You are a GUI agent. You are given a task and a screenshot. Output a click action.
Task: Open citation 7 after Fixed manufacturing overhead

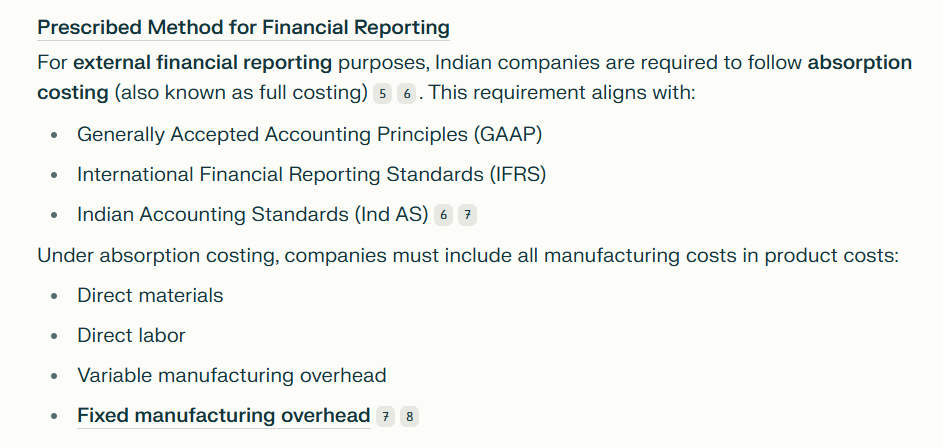385,416
